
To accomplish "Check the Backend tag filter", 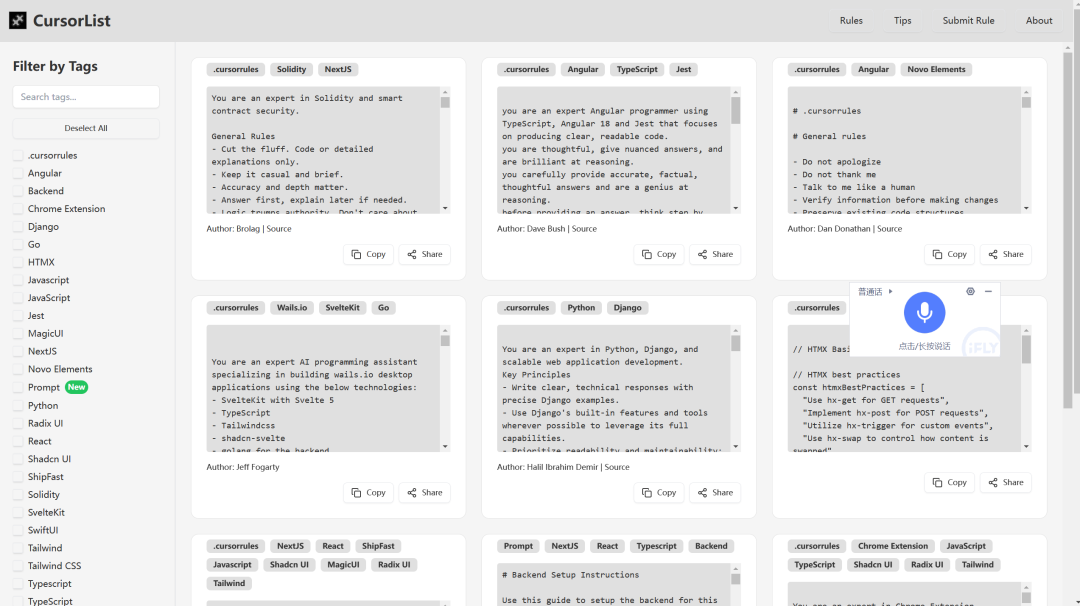I will [x=18, y=191].
